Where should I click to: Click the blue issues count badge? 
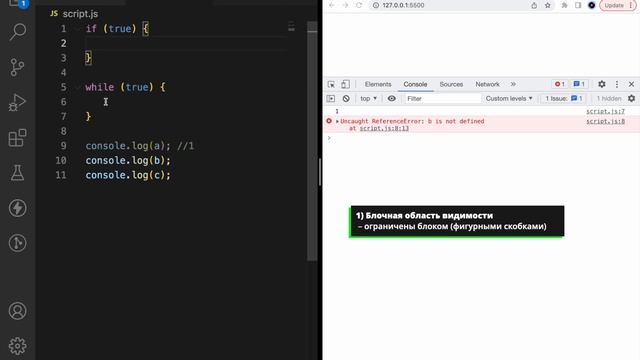pos(579,84)
